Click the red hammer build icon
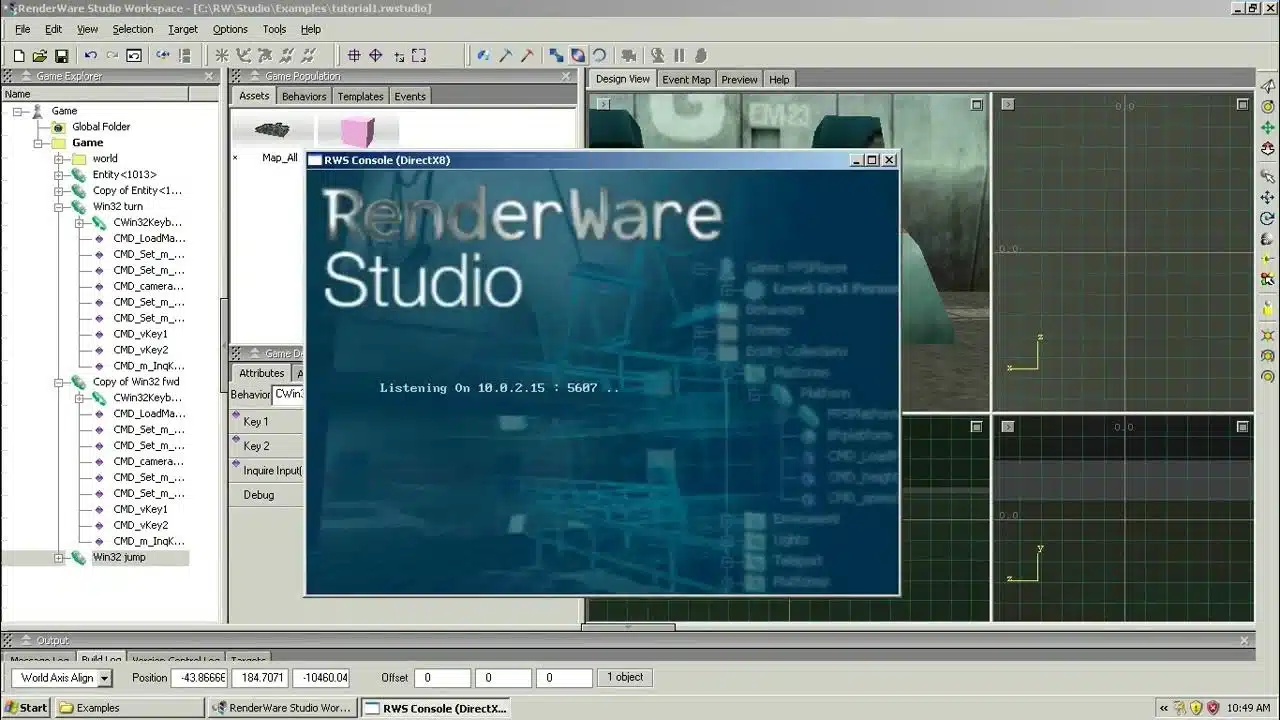 pyautogui.click(x=527, y=56)
